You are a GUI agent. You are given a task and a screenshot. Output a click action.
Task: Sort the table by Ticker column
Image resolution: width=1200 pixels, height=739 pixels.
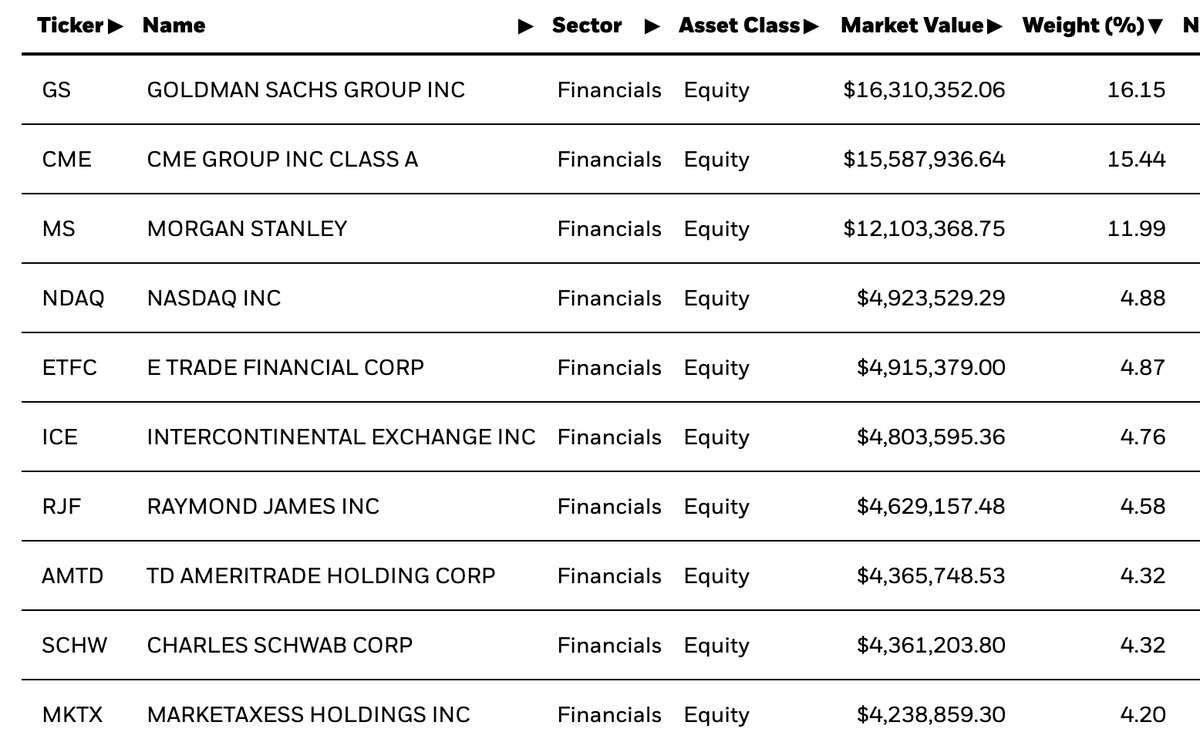(x=79, y=26)
